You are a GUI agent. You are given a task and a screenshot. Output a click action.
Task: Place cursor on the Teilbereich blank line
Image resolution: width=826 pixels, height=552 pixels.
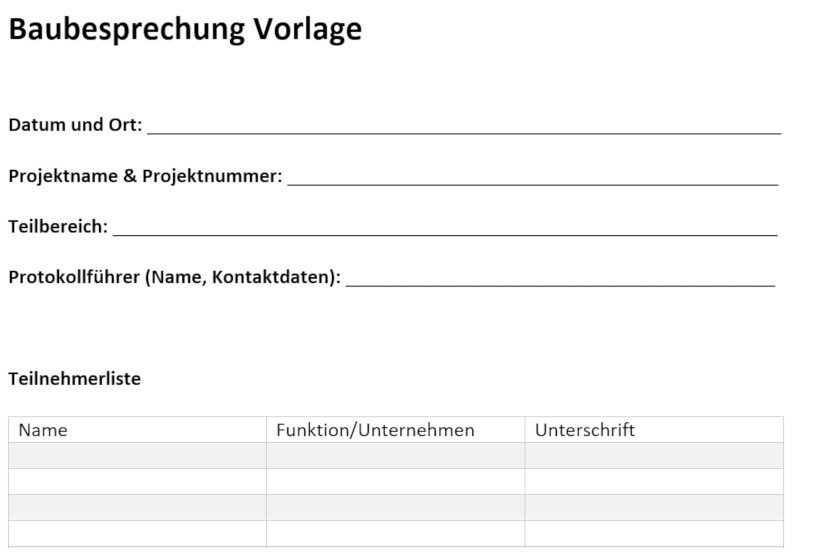point(445,229)
